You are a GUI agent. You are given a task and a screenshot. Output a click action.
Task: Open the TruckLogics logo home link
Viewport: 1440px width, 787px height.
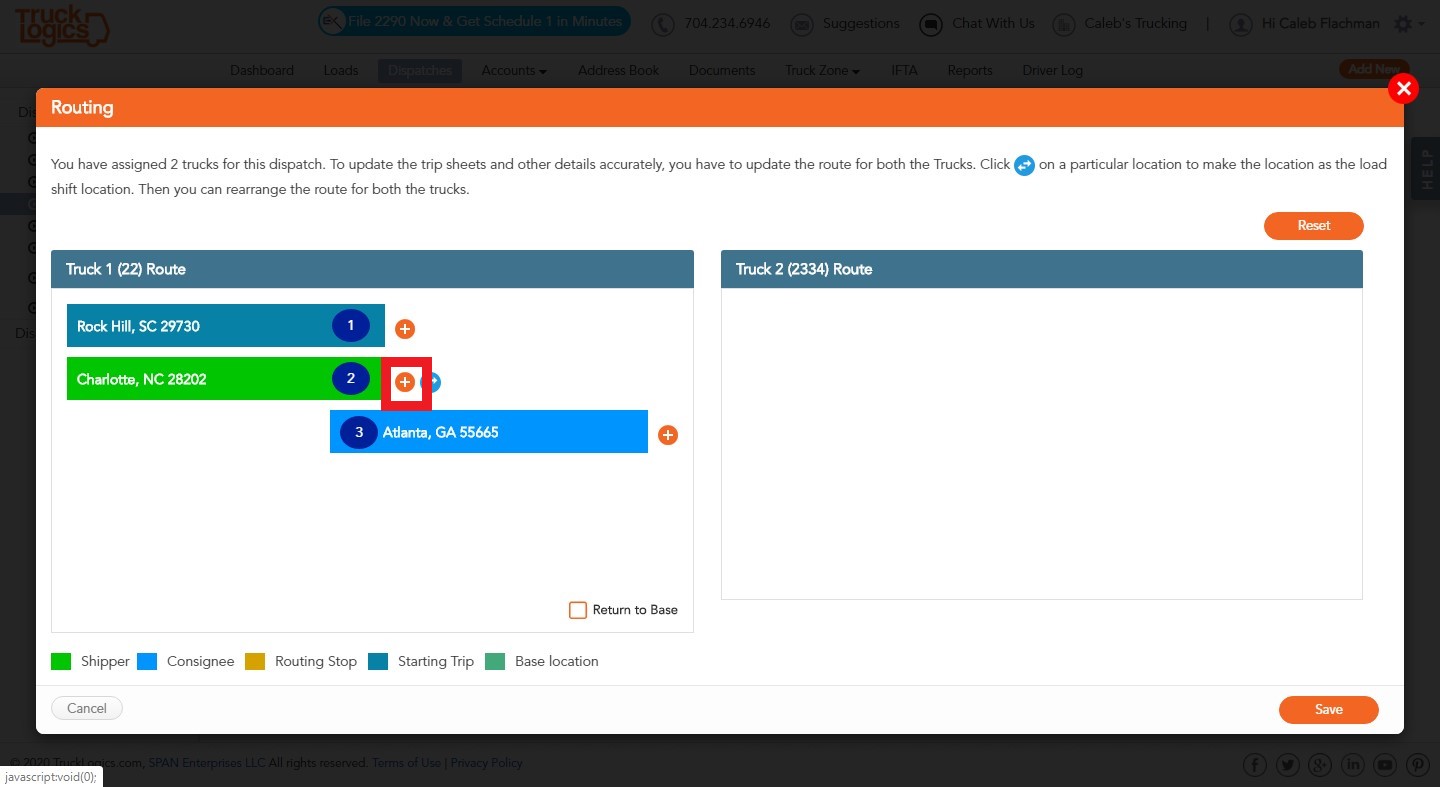tap(62, 25)
